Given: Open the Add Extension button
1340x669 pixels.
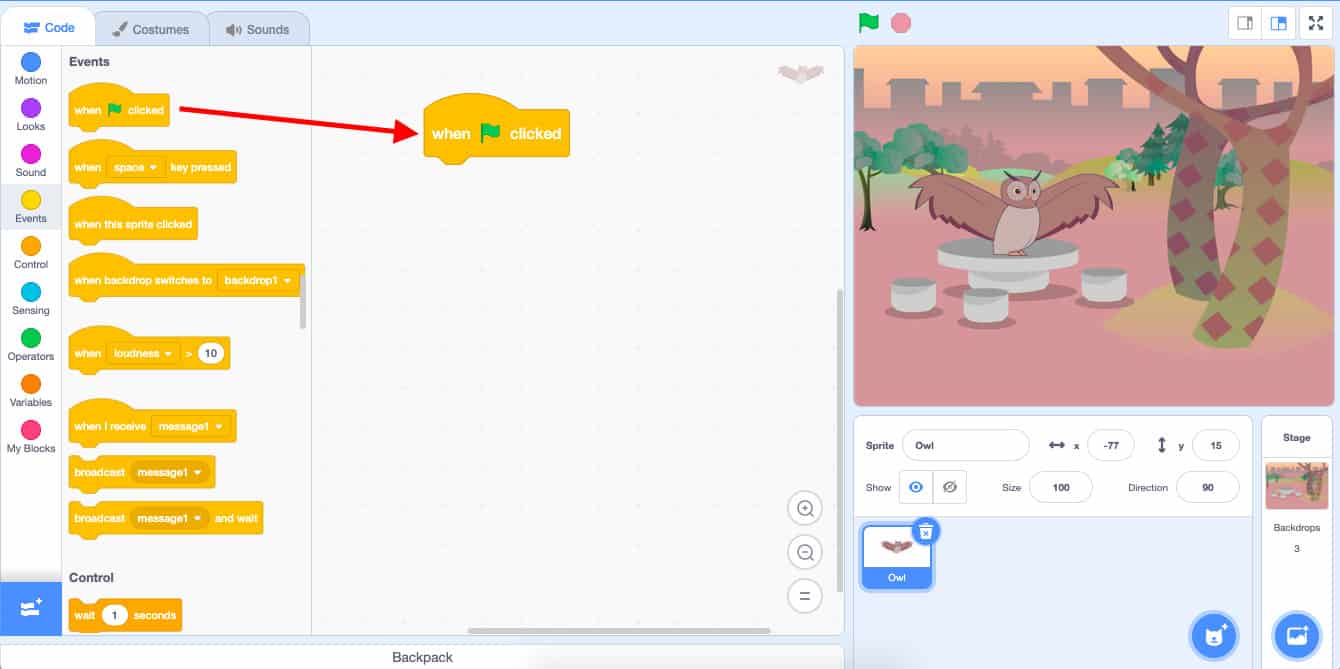Looking at the screenshot, I should (x=31, y=608).
